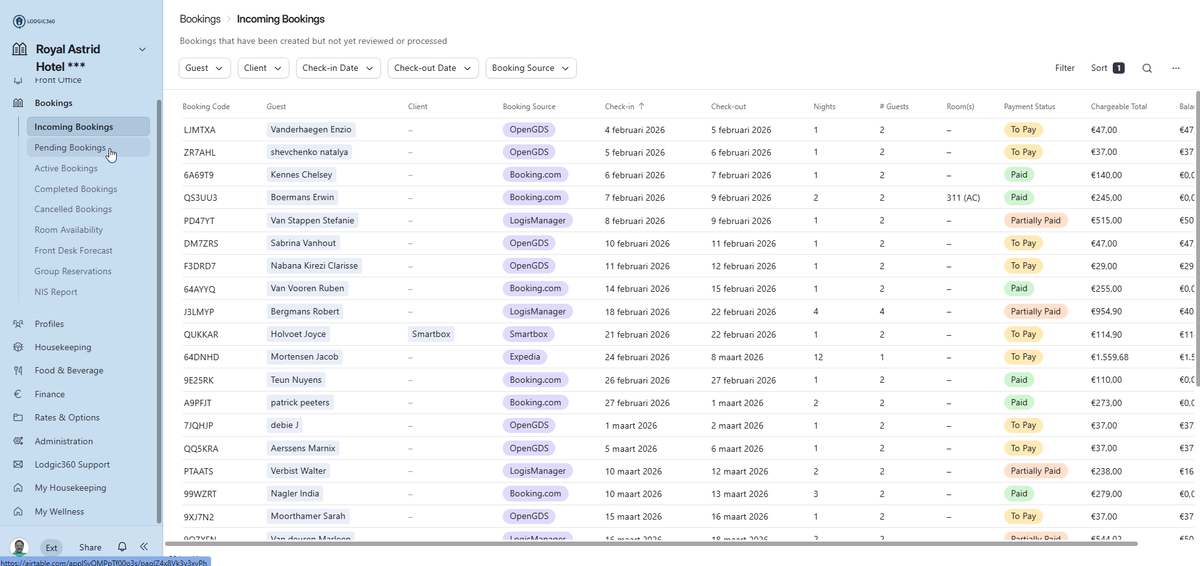The width and height of the screenshot is (1200, 566).
Task: Open notifications bell icon
Action: [x=122, y=547]
